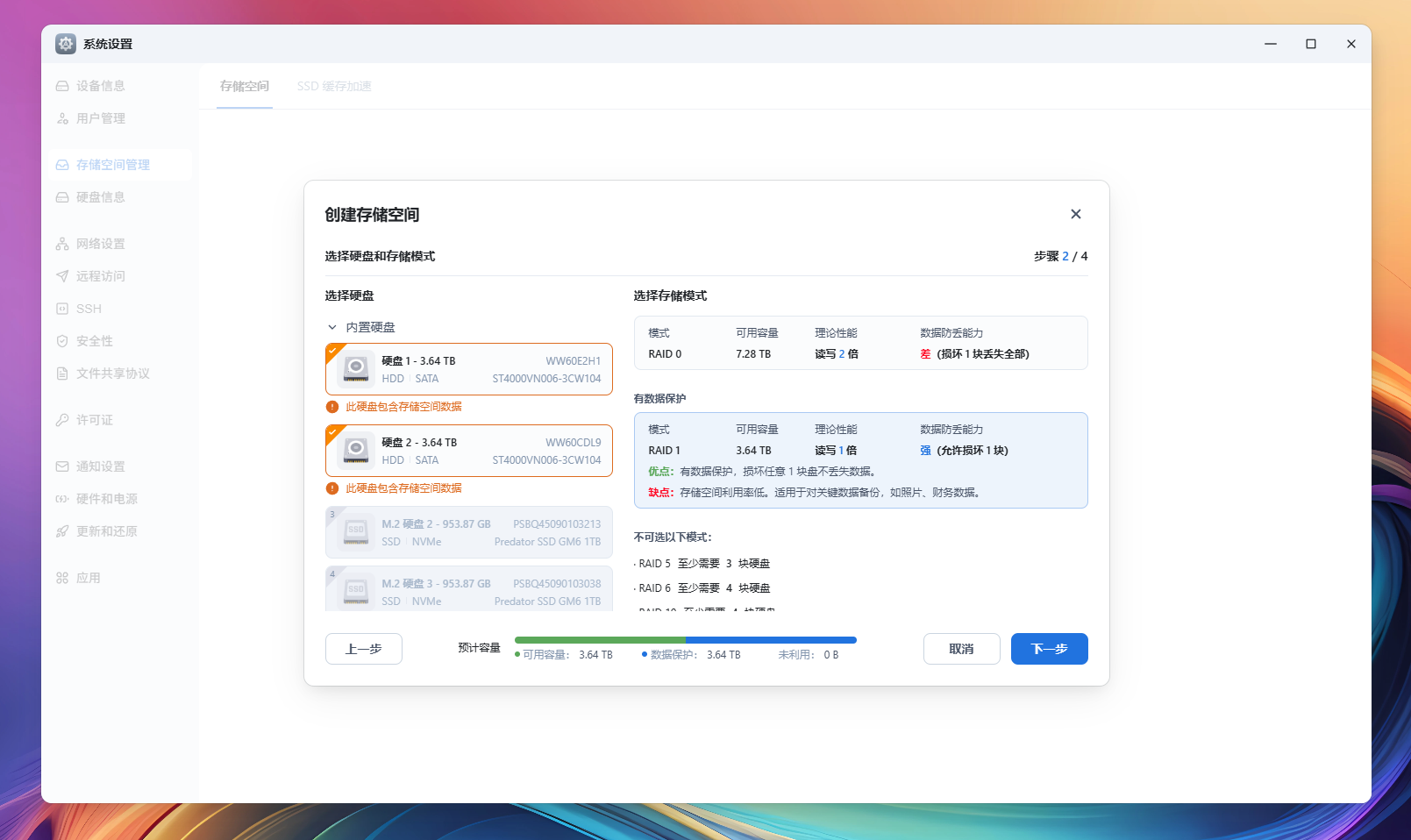This screenshot has width=1411, height=840.
Task: Switch to the SSD 缓存加速 tab
Action: [x=335, y=85]
